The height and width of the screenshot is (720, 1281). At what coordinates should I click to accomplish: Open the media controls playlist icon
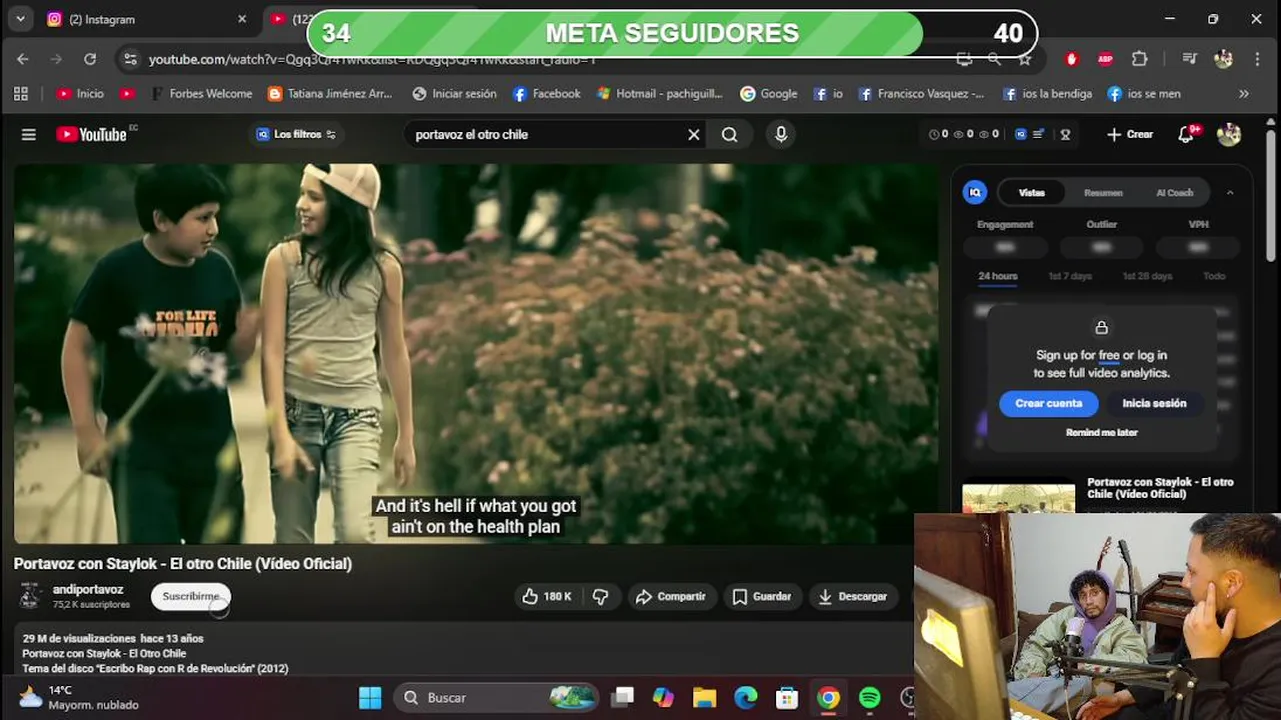pos(1190,60)
